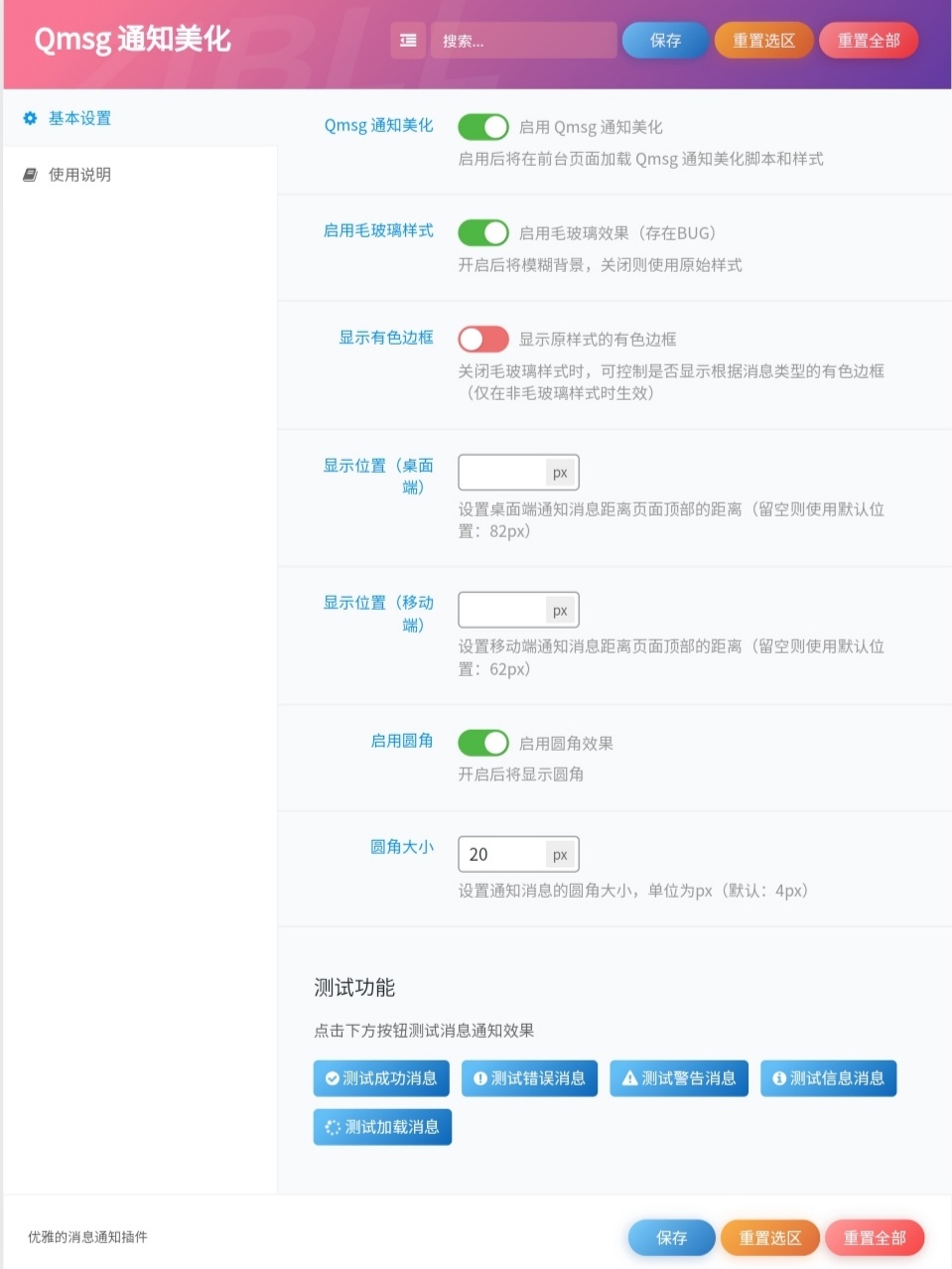Click the 圆角大小 input field
The height and width of the screenshot is (1269, 952).
pos(501,854)
